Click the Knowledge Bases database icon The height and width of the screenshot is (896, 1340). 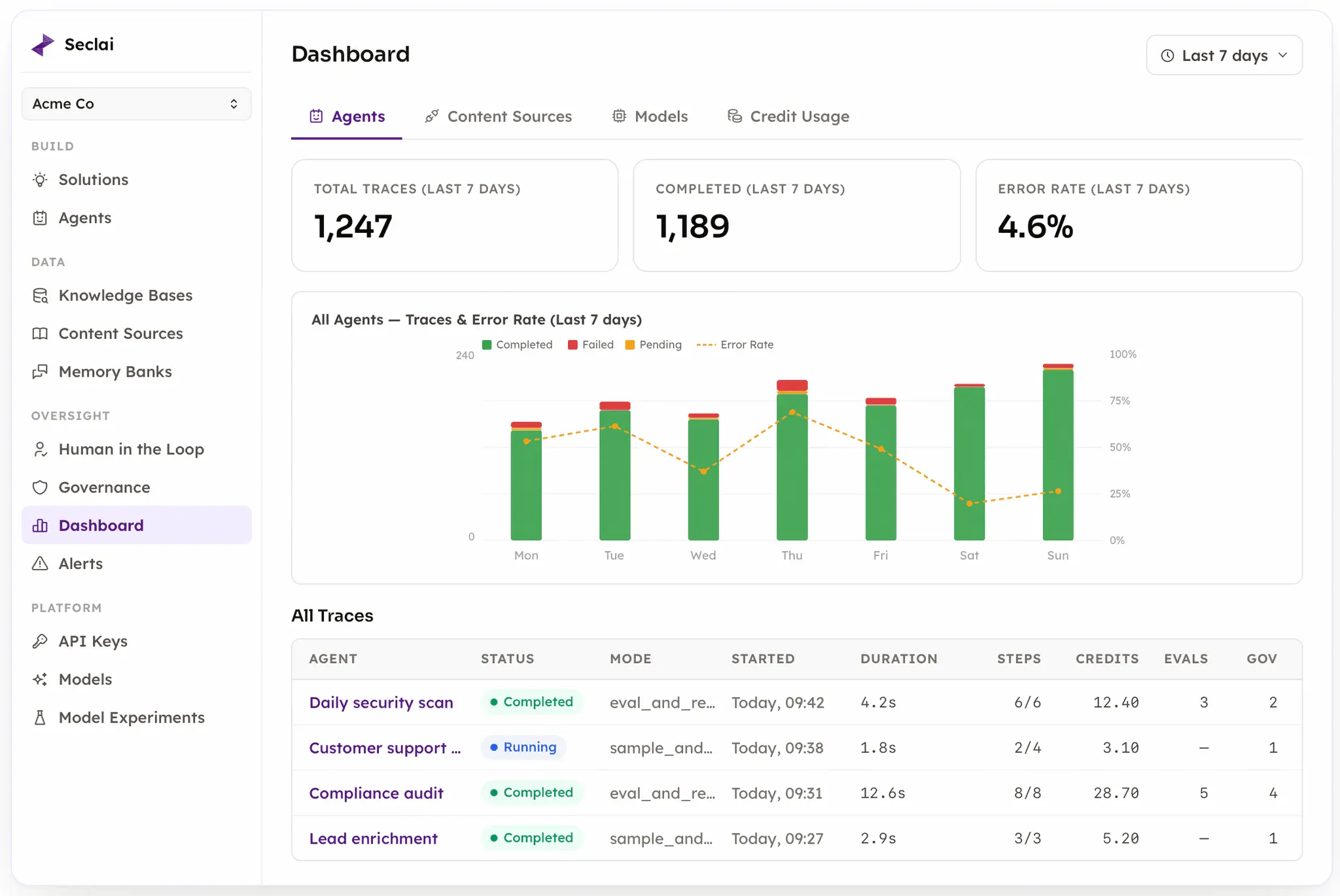40,296
